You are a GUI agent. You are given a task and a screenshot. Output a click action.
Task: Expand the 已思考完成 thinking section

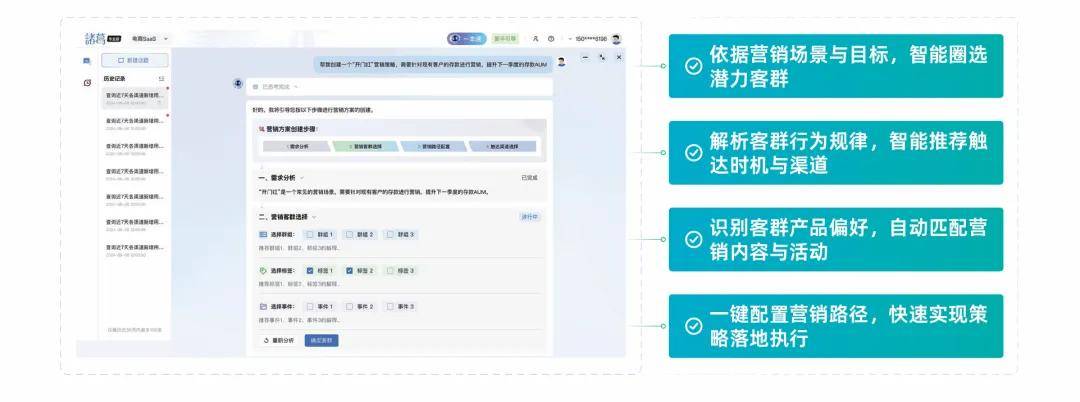pos(296,87)
